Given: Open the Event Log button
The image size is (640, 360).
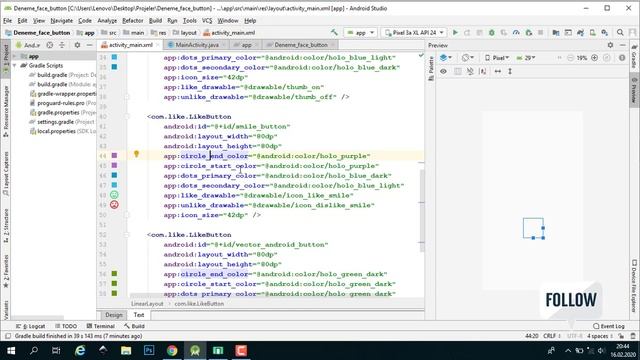Looking at the screenshot, I should (x=609, y=326).
